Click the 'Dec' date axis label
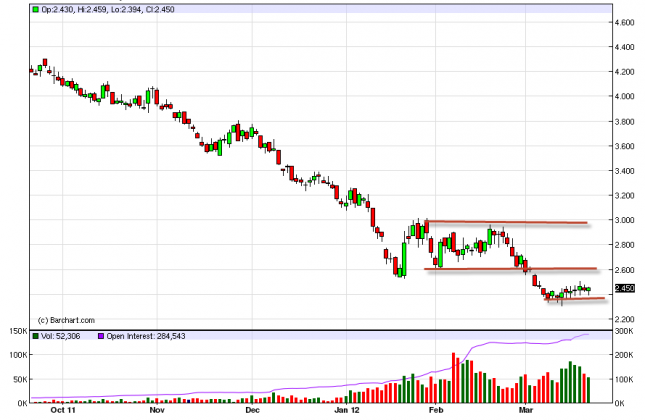Viewport: 645px width, 420px height. pos(252,410)
